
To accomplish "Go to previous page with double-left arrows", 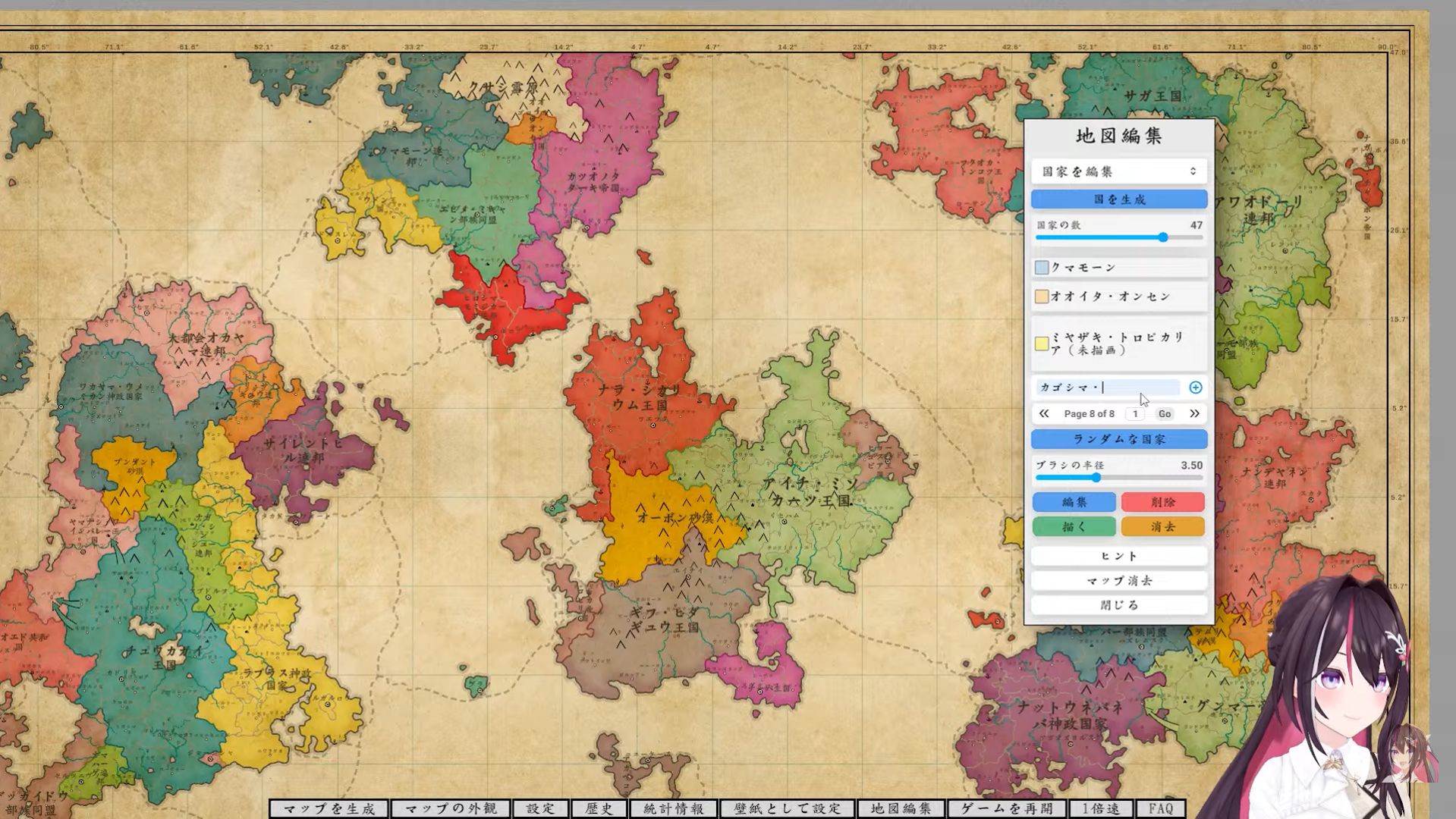I will click(1044, 413).
